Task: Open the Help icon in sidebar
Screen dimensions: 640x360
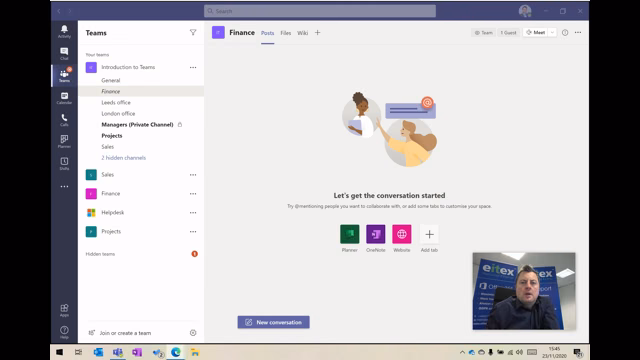Action: tap(64, 332)
